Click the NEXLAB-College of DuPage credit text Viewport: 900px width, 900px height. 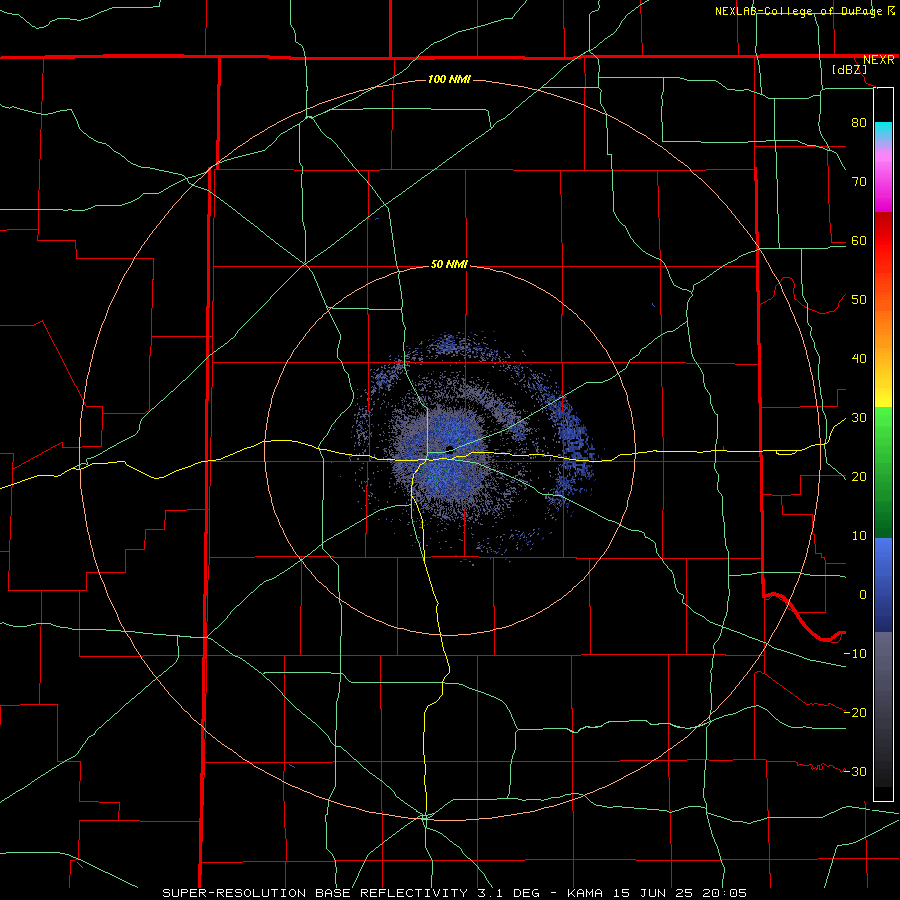798,11
